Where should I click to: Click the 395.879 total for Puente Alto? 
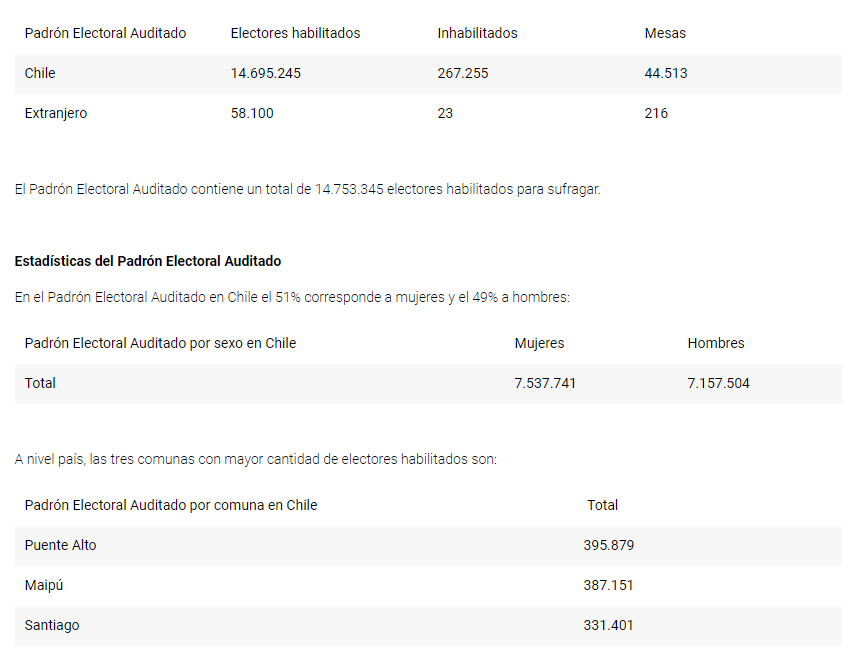[609, 545]
